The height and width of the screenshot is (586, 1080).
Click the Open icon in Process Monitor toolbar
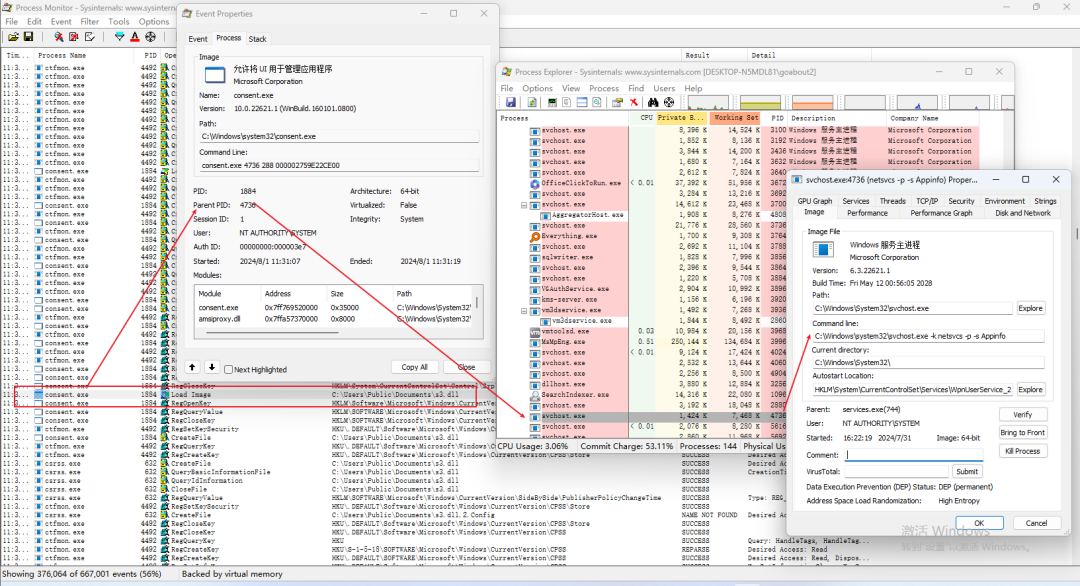pyautogui.click(x=12, y=37)
